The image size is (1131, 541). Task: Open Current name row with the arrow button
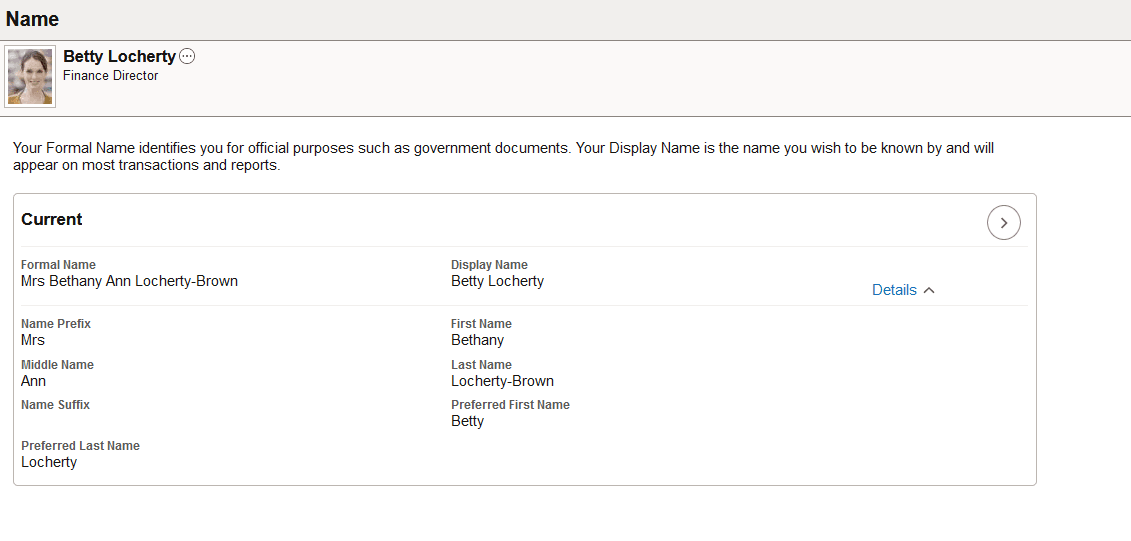[x=1003, y=222]
